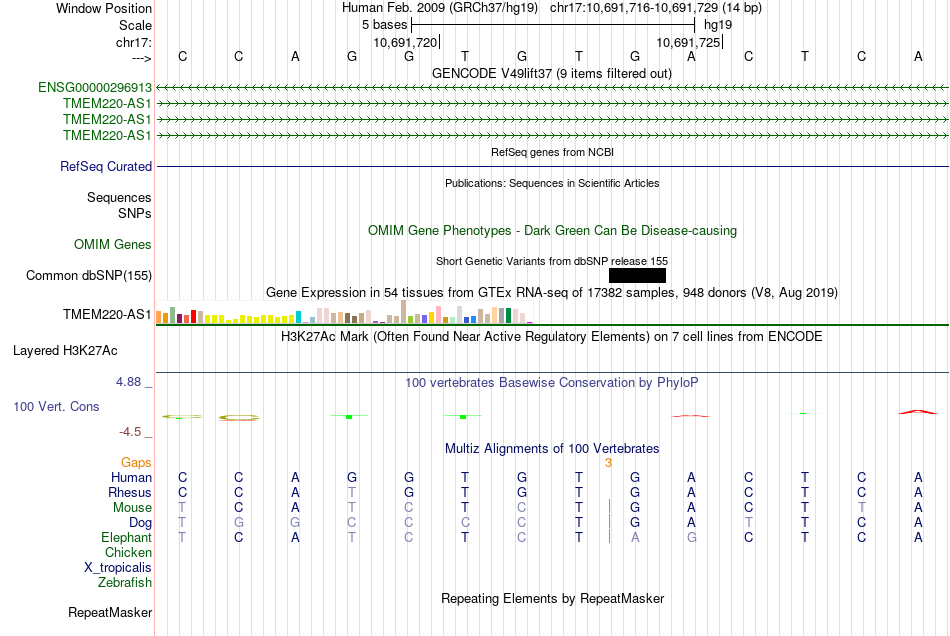Click the -4.5 PhyloP lower scale value

(130, 432)
